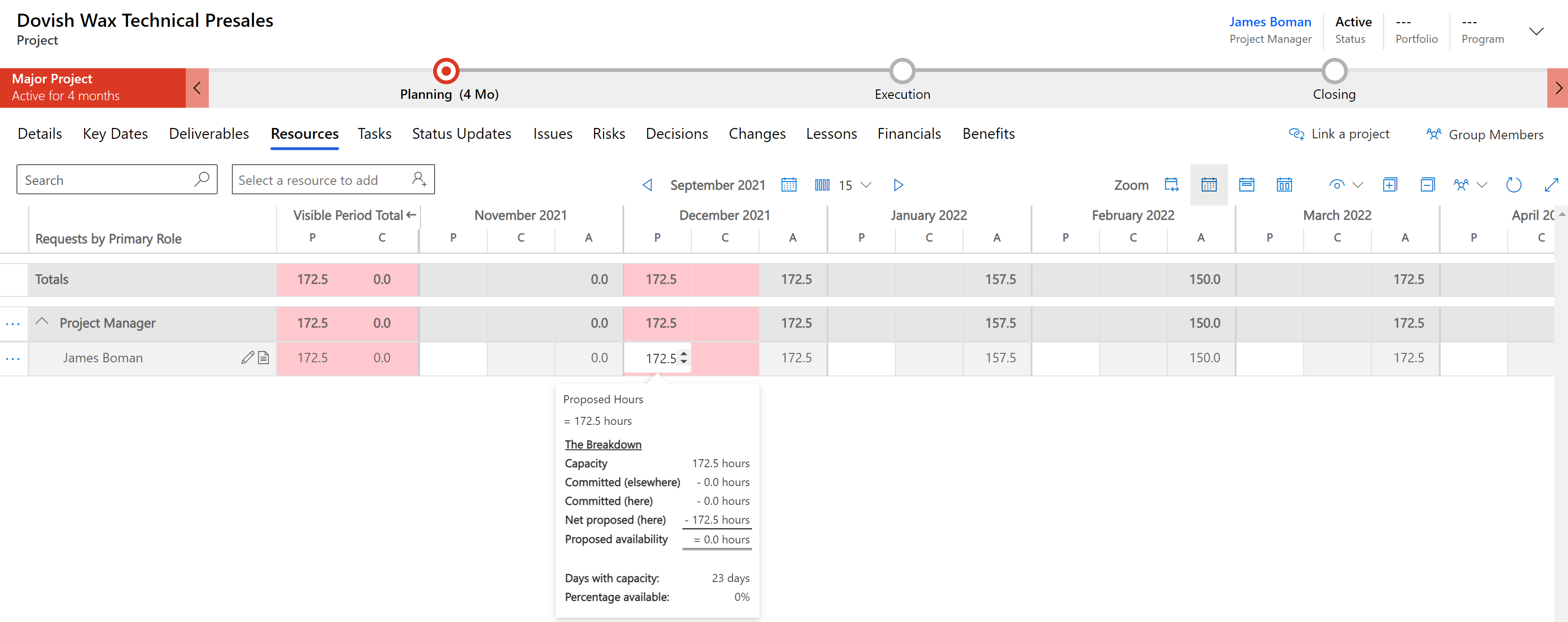Image resolution: width=1568 pixels, height=622 pixels.
Task: Click the refresh icon in toolbar
Action: tap(1513, 184)
